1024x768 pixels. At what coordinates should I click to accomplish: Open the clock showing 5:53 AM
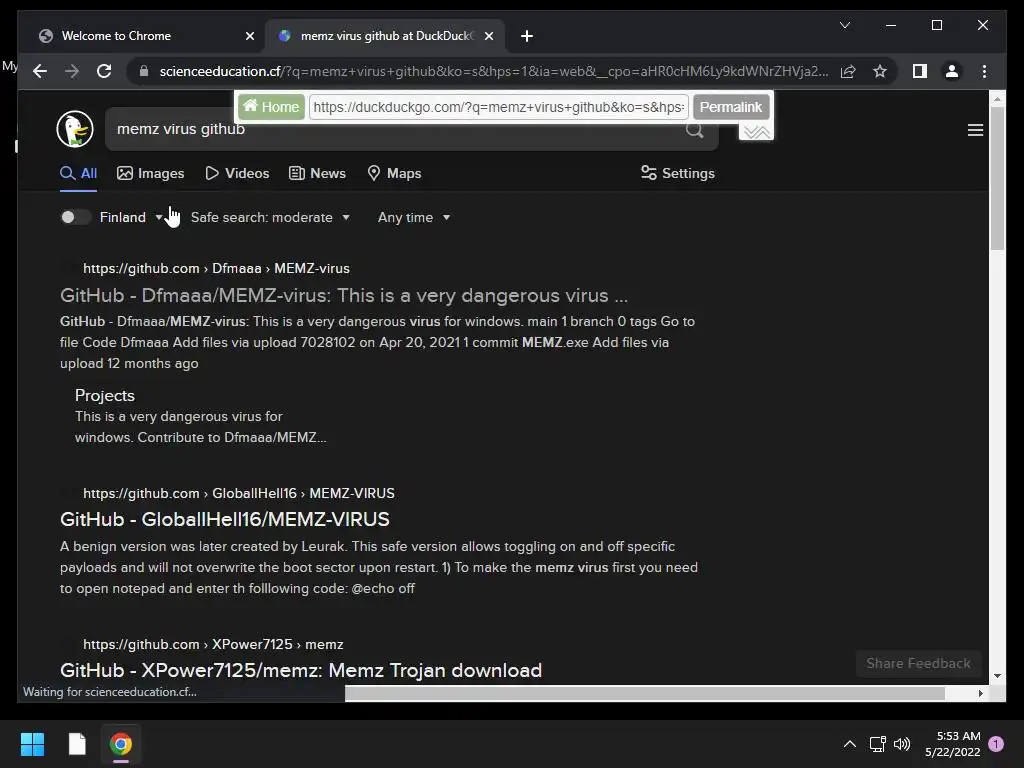952,744
